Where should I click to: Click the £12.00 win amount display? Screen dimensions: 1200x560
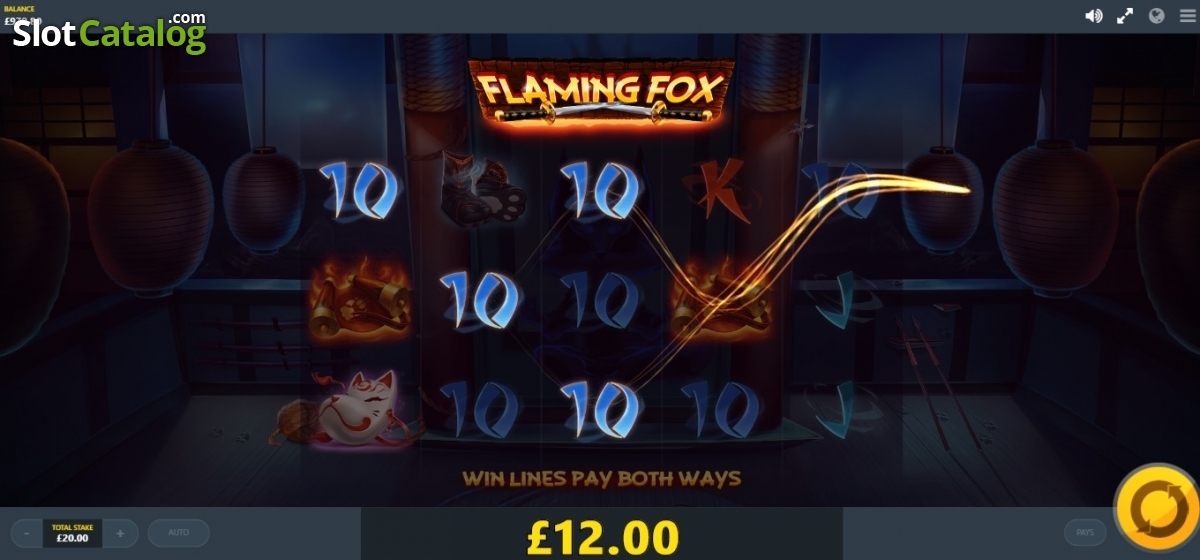click(x=602, y=536)
